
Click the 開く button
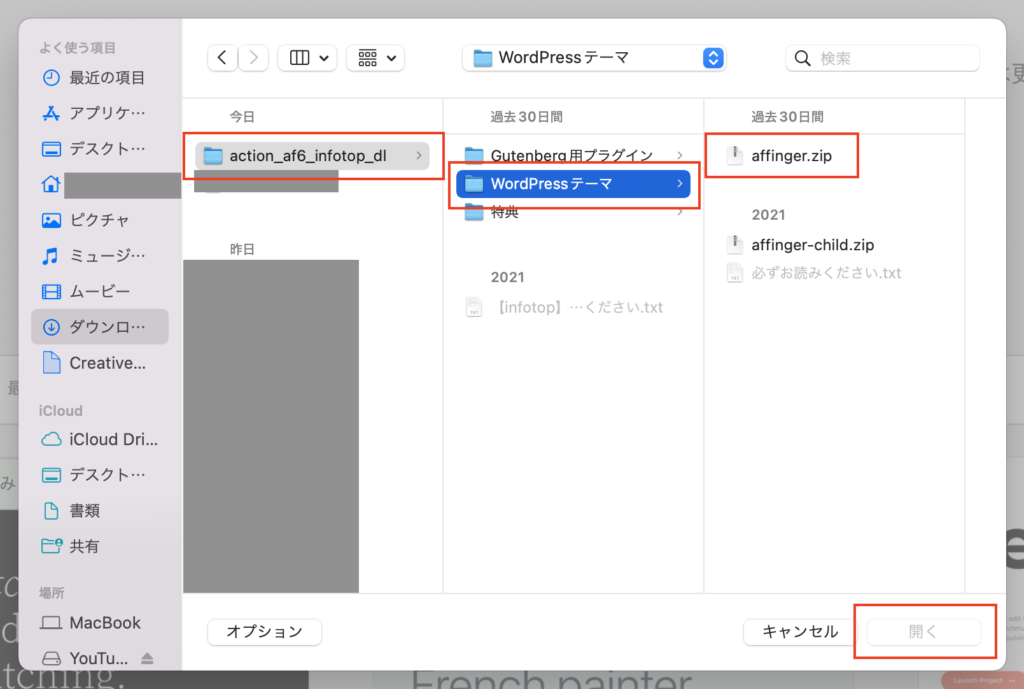(923, 632)
